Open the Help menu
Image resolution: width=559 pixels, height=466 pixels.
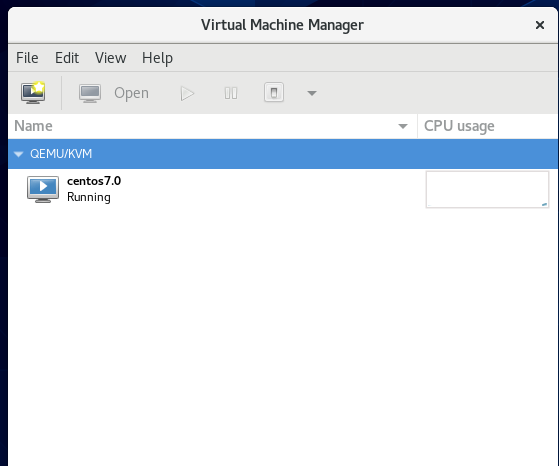[x=157, y=58]
